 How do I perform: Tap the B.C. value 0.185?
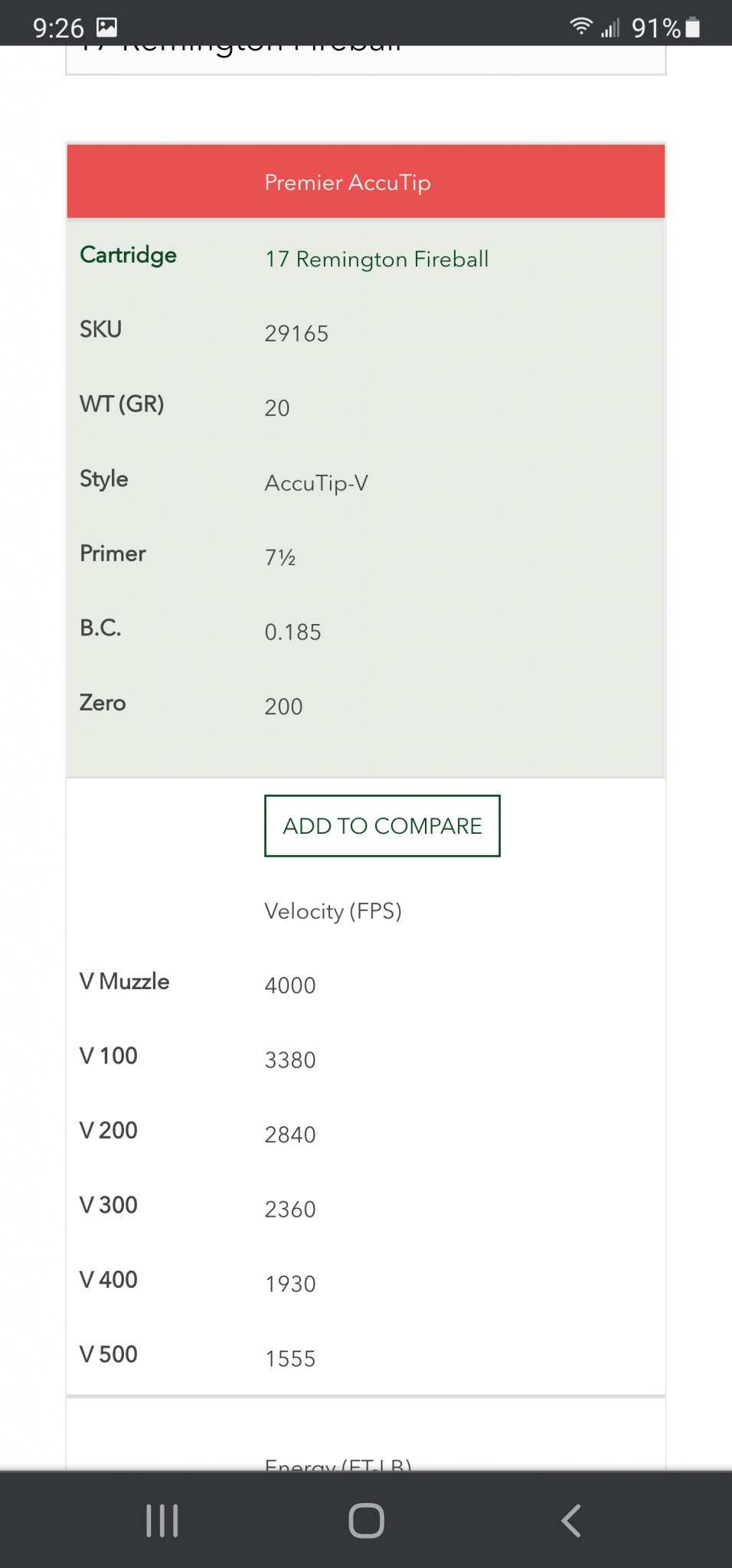[x=292, y=632]
